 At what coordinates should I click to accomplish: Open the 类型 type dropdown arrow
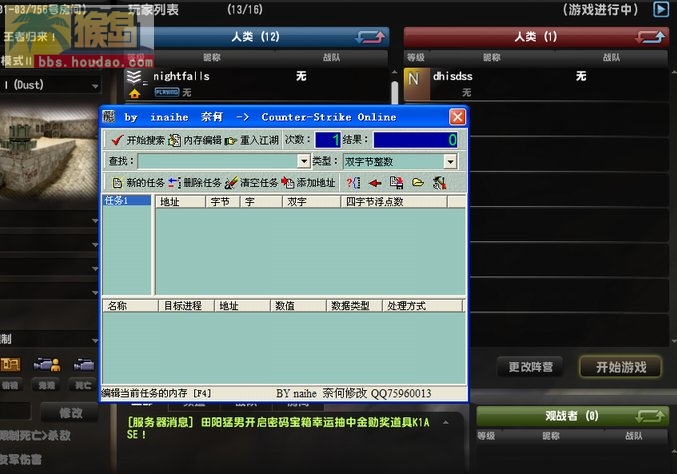450,161
